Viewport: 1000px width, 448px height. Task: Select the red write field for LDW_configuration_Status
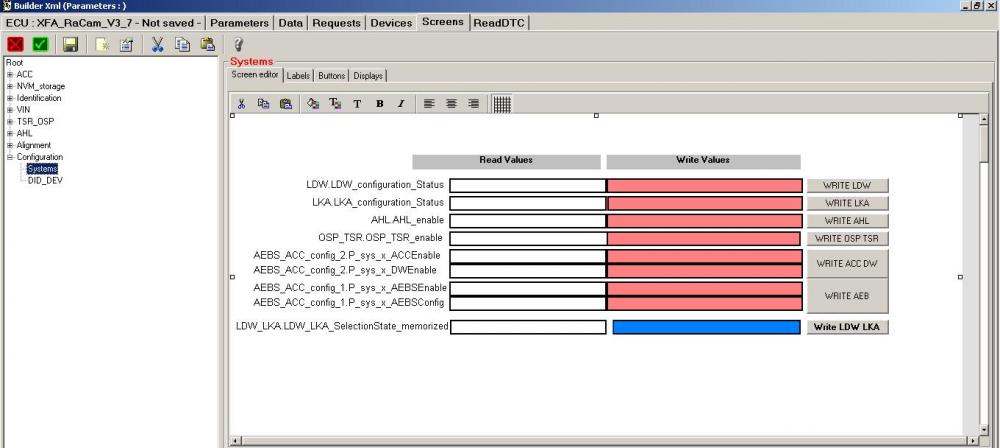pos(704,186)
